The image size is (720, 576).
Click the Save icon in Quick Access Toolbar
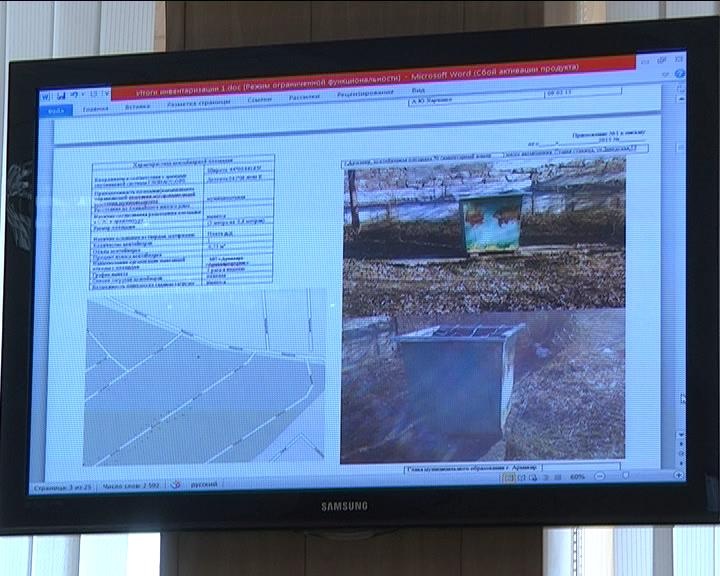pyautogui.click(x=62, y=96)
